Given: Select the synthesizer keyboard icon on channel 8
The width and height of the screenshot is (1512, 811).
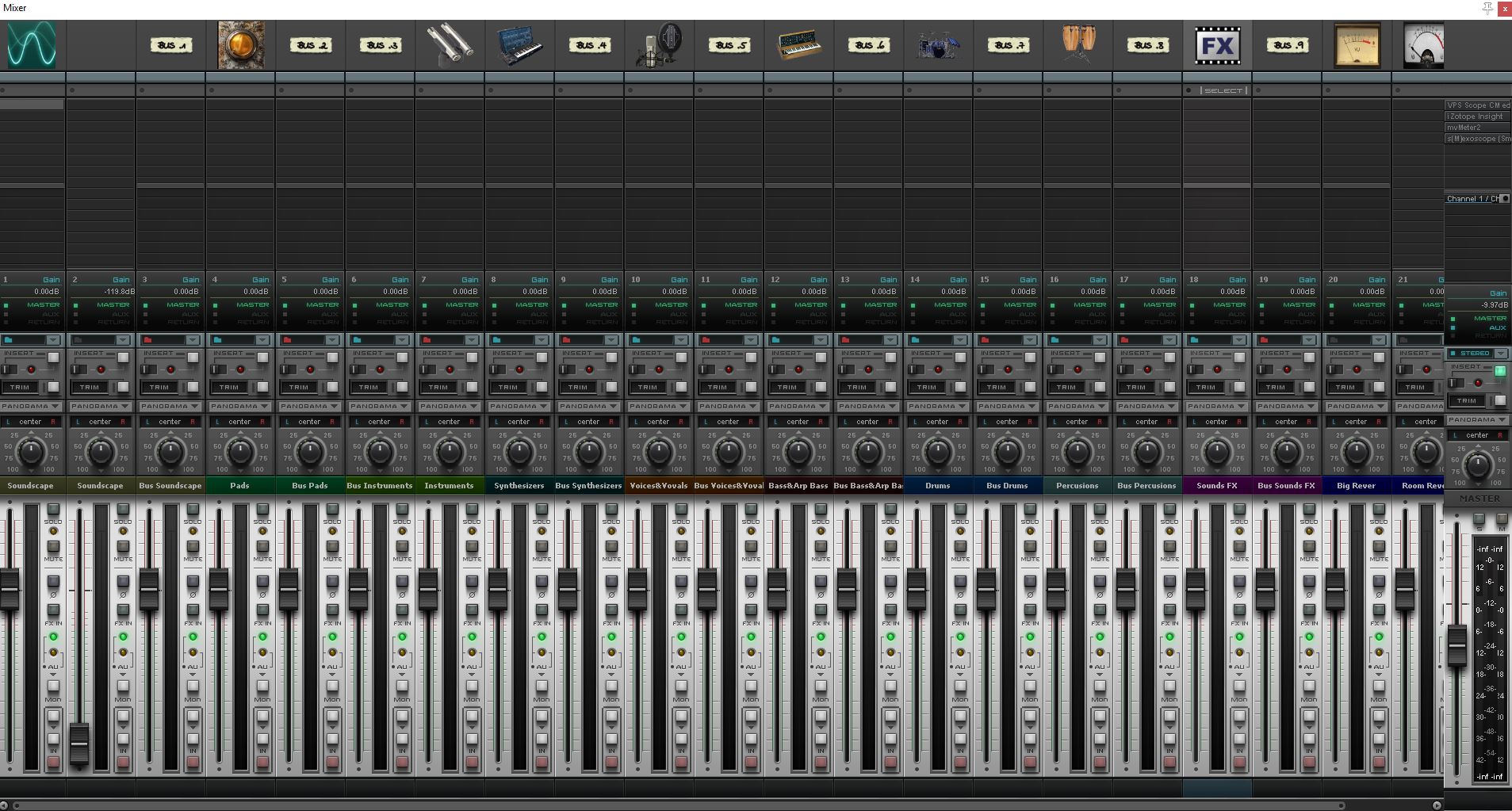Looking at the screenshot, I should coord(519,45).
